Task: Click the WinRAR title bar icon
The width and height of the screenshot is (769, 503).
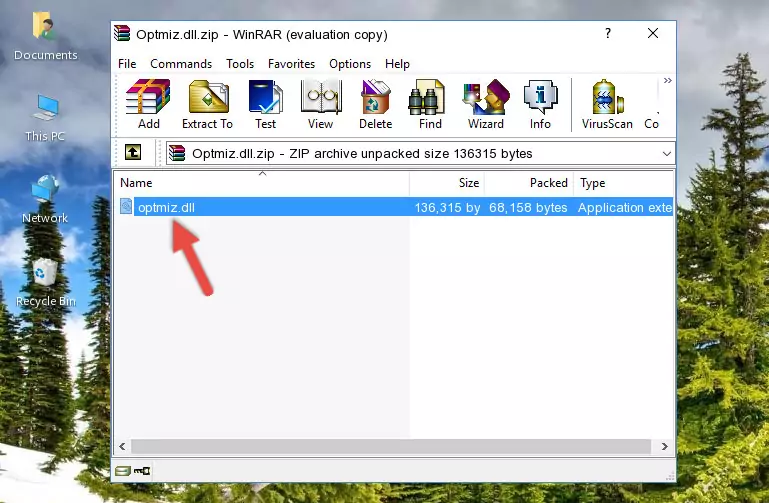Action: point(123,33)
